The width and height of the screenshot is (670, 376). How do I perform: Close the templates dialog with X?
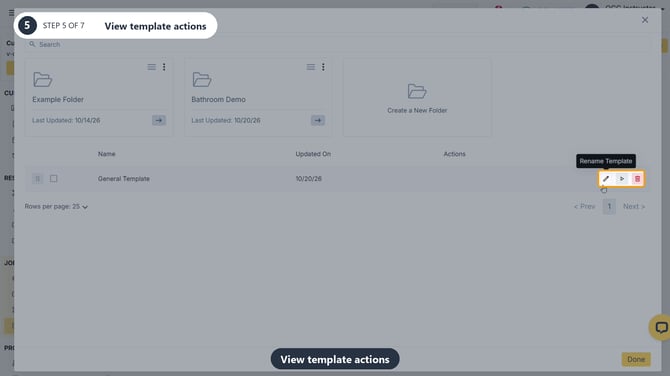tap(645, 20)
